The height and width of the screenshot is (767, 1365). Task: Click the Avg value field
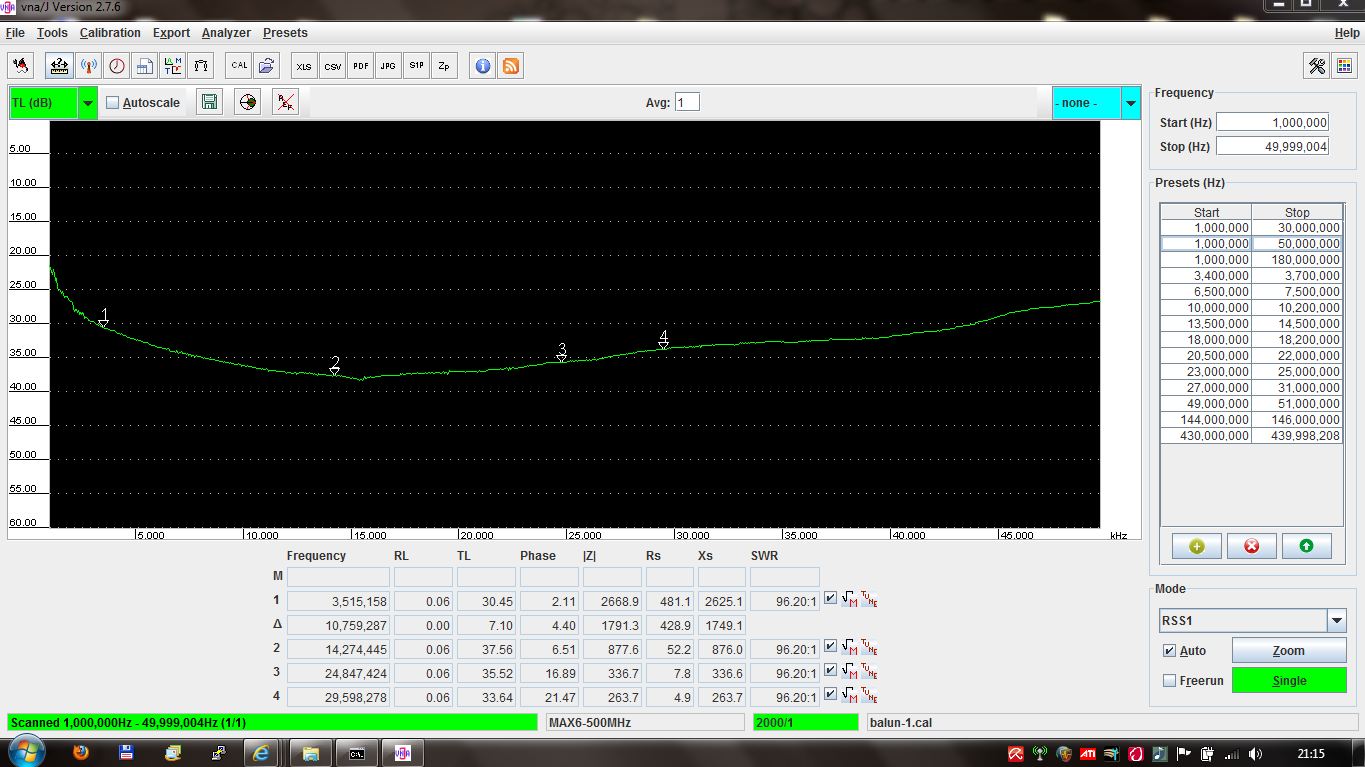[687, 102]
